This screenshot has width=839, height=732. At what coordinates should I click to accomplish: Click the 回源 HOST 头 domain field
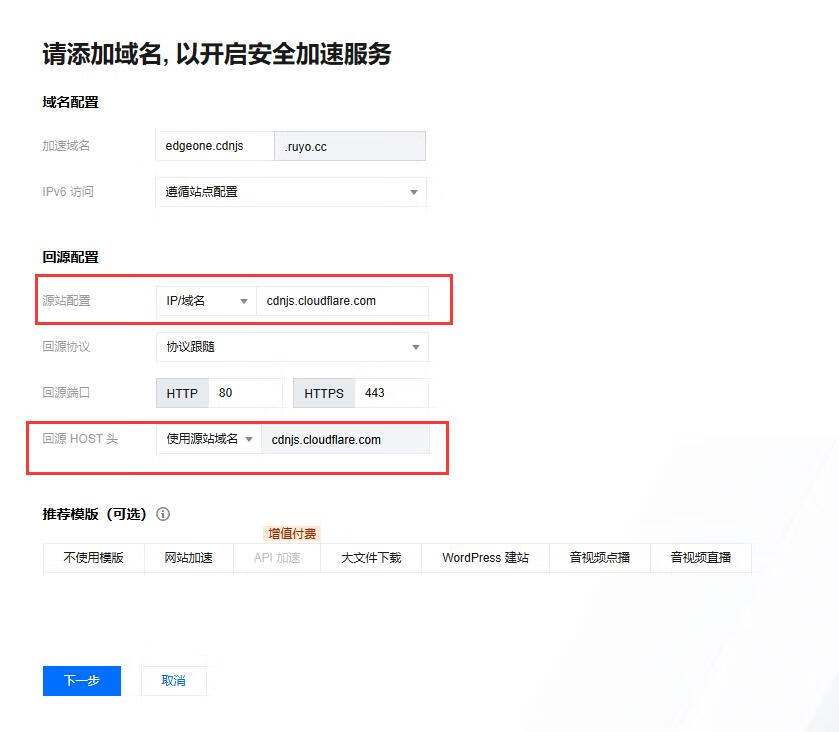[344, 439]
